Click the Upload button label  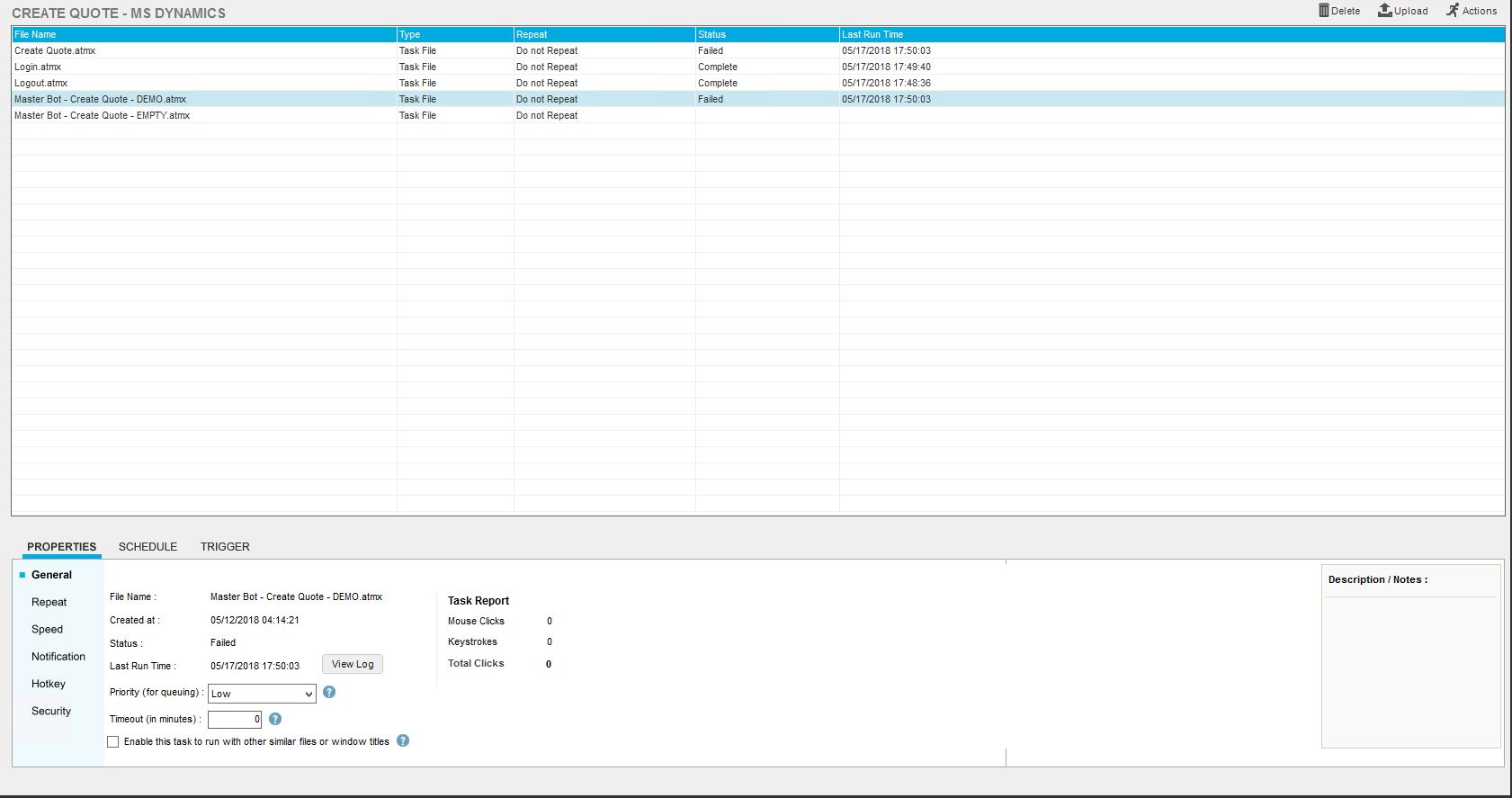tap(1411, 11)
